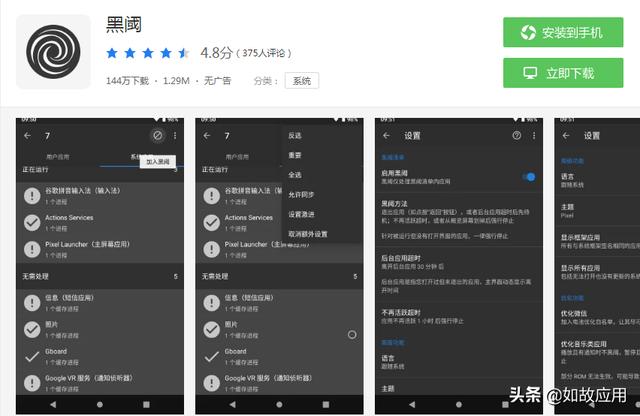
Task: Tap Android home circle in second screenshot
Action: (279, 405)
